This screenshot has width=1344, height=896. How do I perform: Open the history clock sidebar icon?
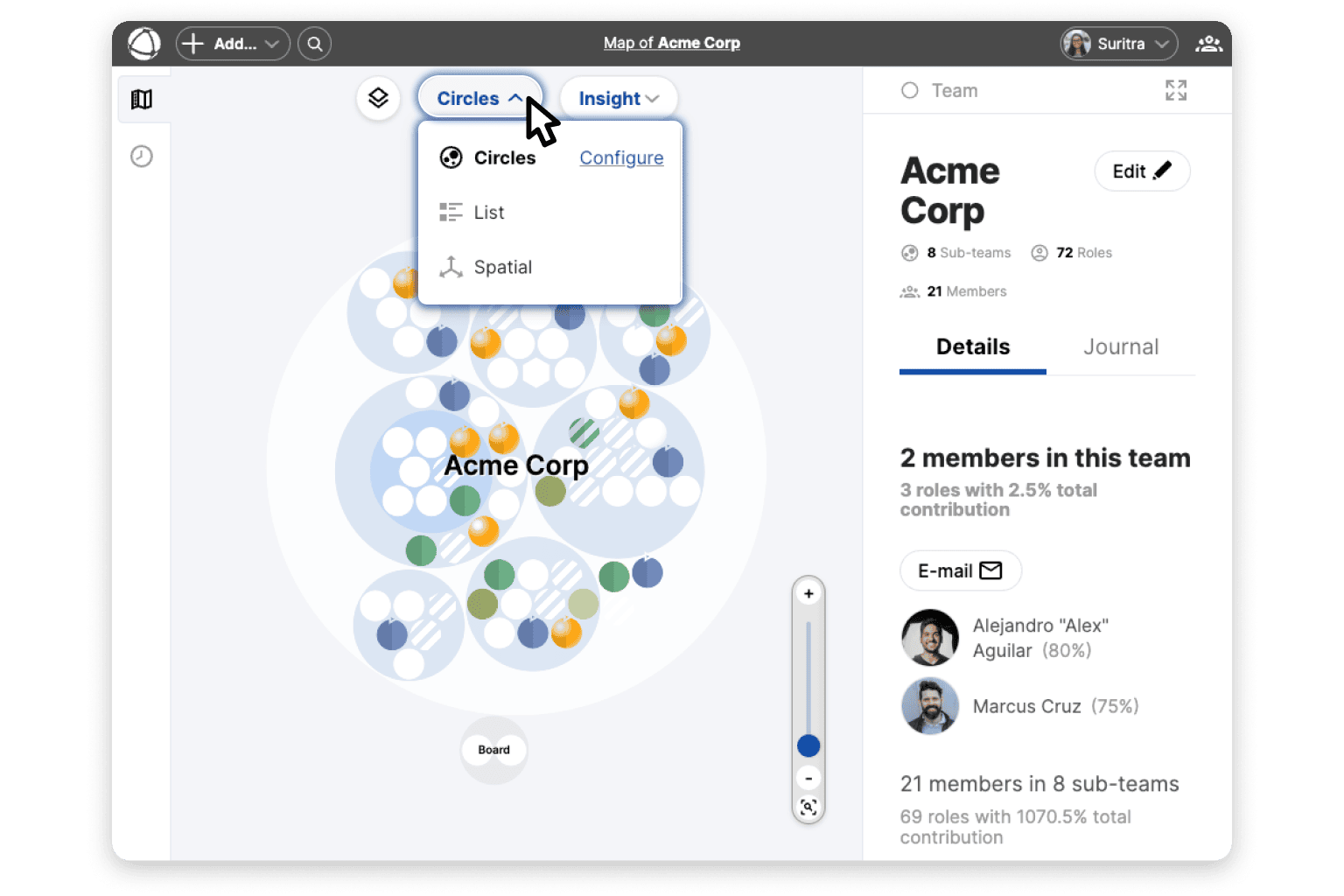pyautogui.click(x=142, y=157)
